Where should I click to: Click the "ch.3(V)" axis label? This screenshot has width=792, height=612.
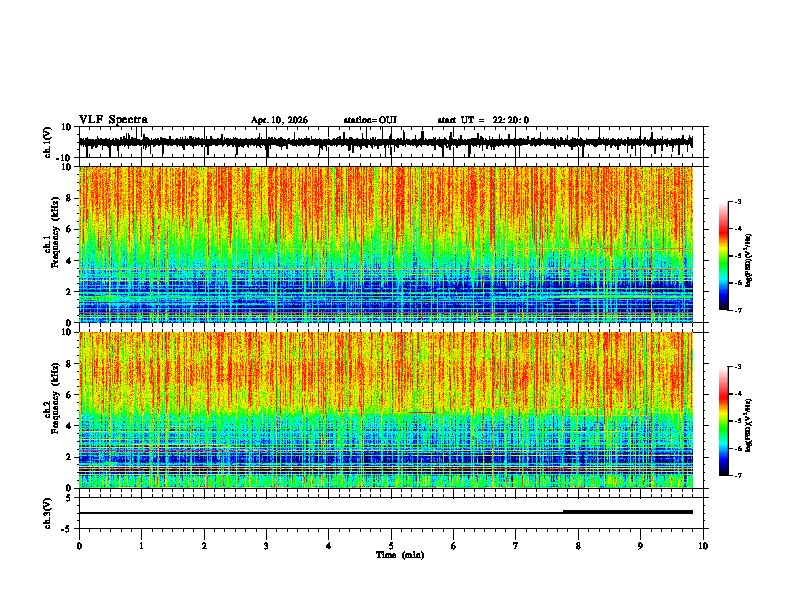coord(47,513)
